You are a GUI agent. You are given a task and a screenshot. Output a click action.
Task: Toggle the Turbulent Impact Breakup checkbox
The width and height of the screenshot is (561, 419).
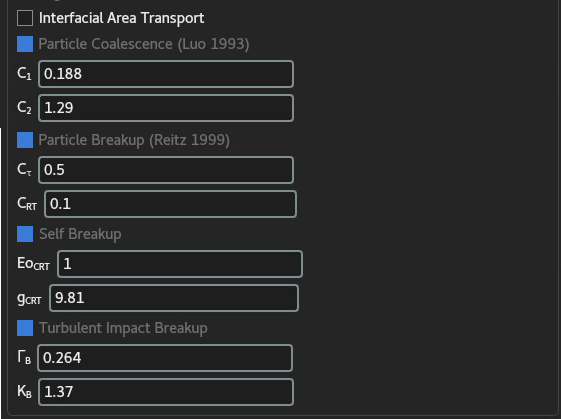pos(25,328)
